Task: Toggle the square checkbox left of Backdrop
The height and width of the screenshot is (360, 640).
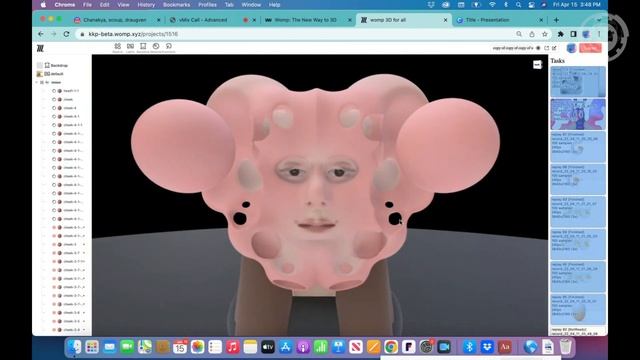Action: [40, 65]
